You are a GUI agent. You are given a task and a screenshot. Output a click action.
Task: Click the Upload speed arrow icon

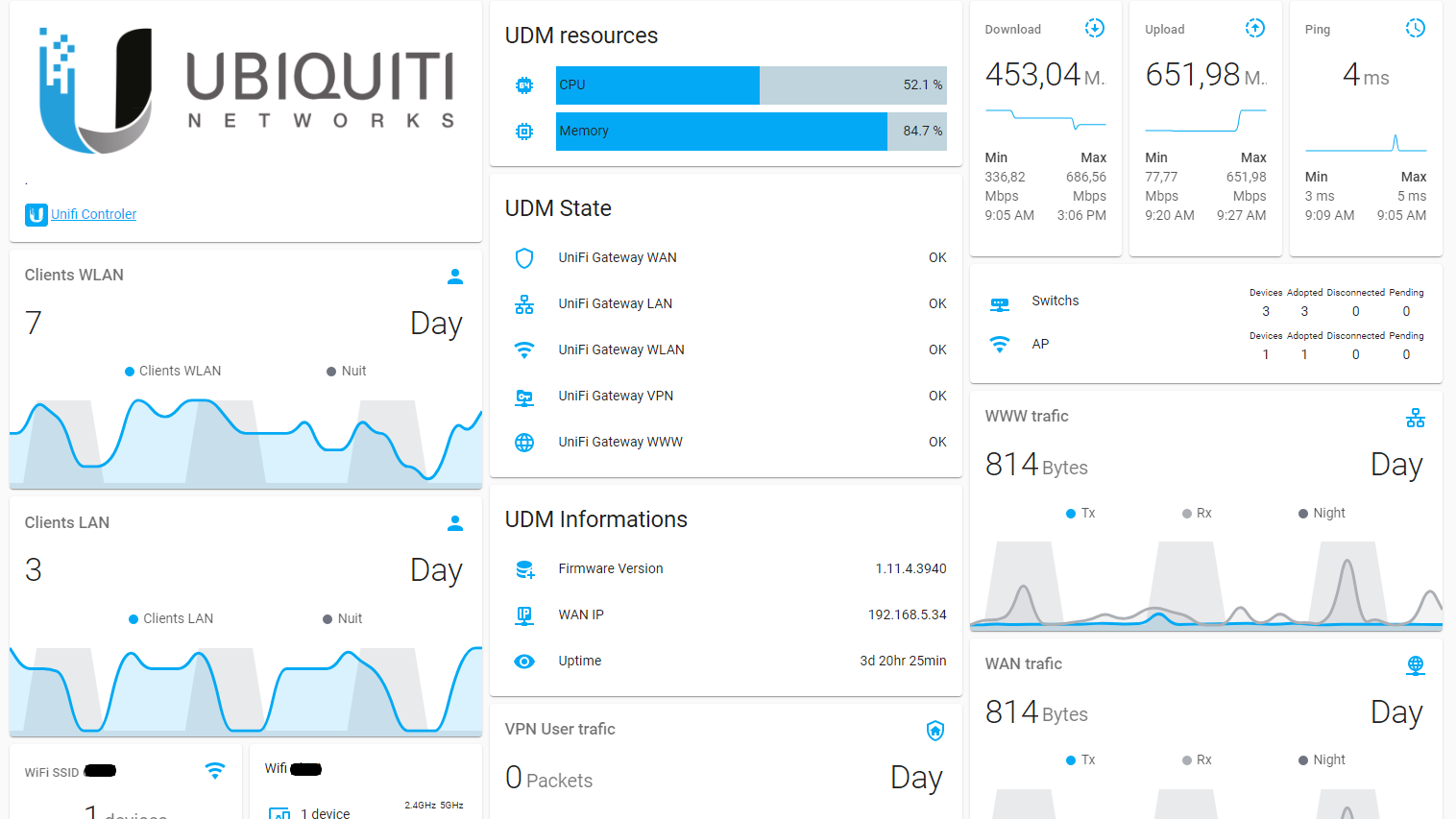pyautogui.click(x=1254, y=29)
